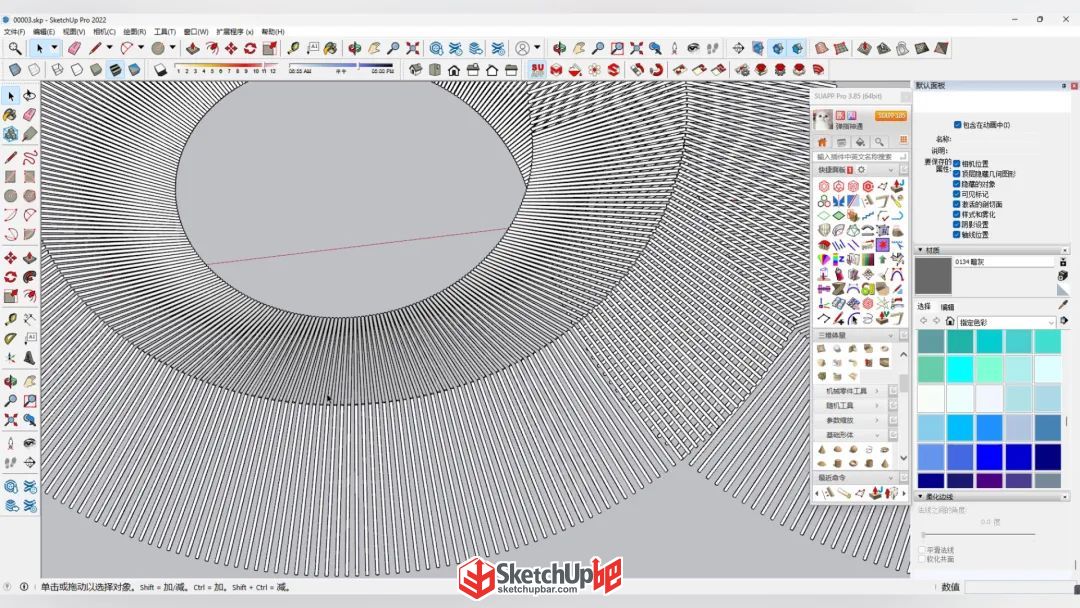Uncheck 隐藏的对象 checkbox
The width and height of the screenshot is (1080, 608).
pyautogui.click(x=957, y=184)
